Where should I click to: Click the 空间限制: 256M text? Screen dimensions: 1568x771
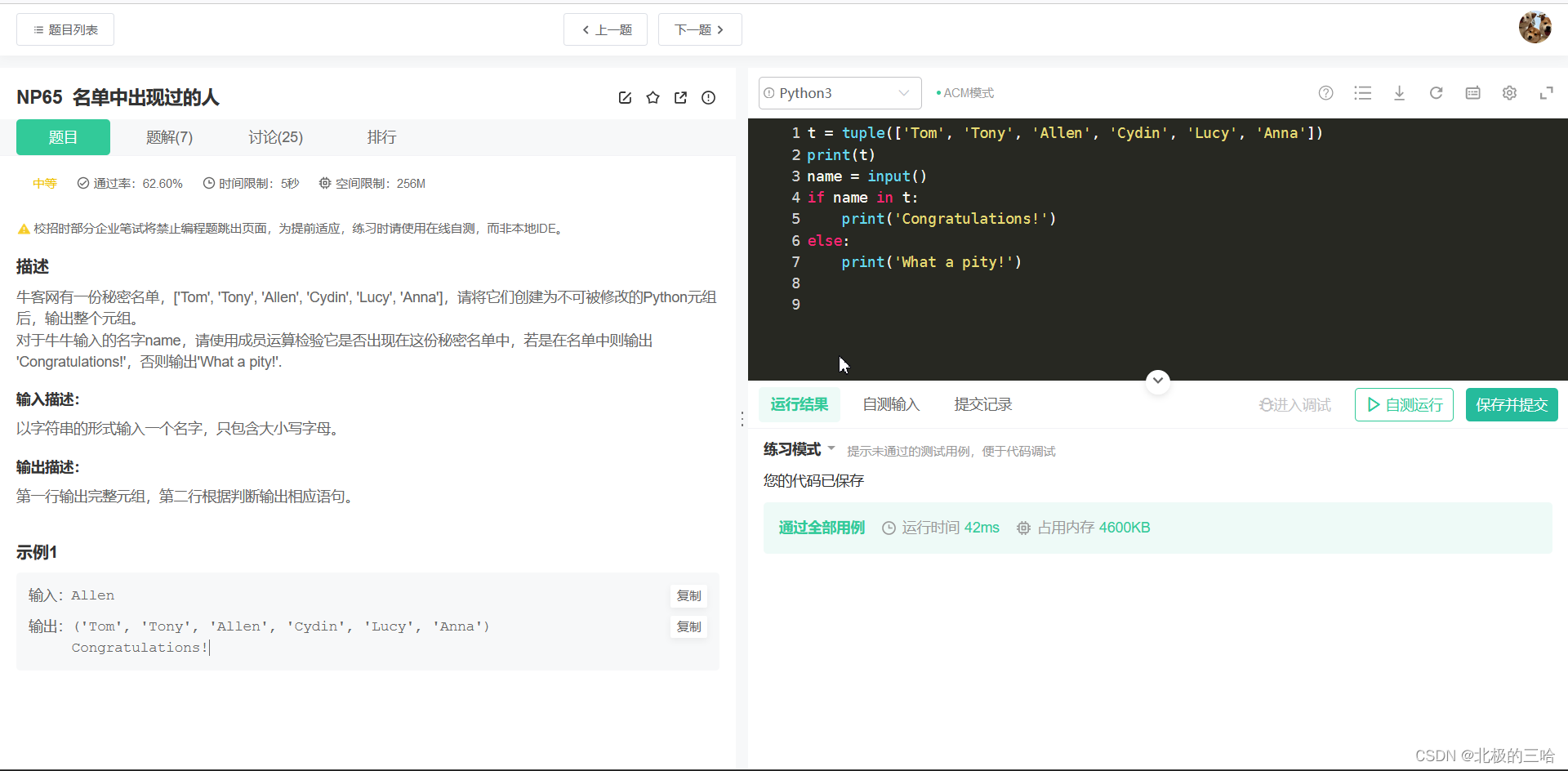(x=372, y=184)
